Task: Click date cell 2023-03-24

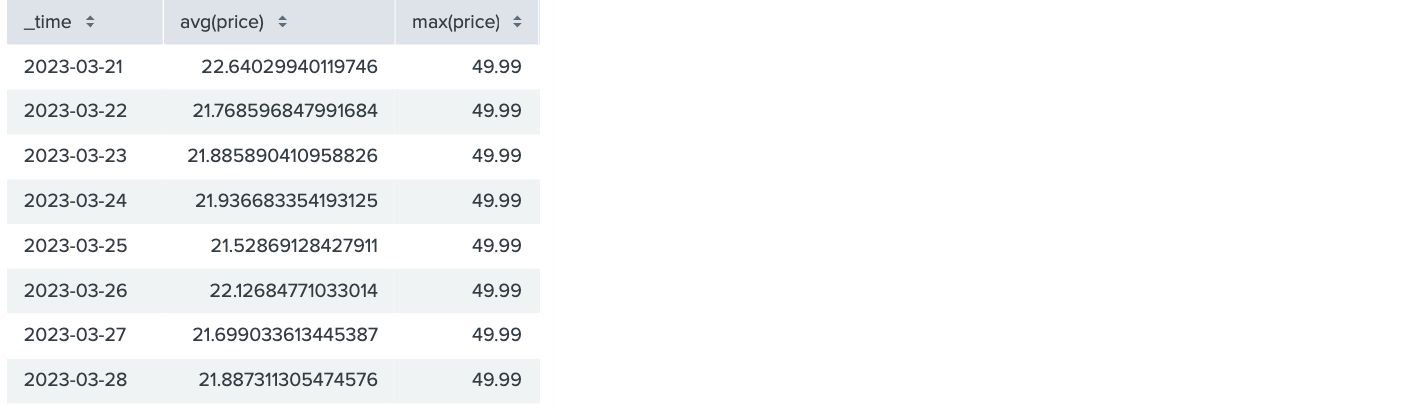Action: [x=75, y=201]
